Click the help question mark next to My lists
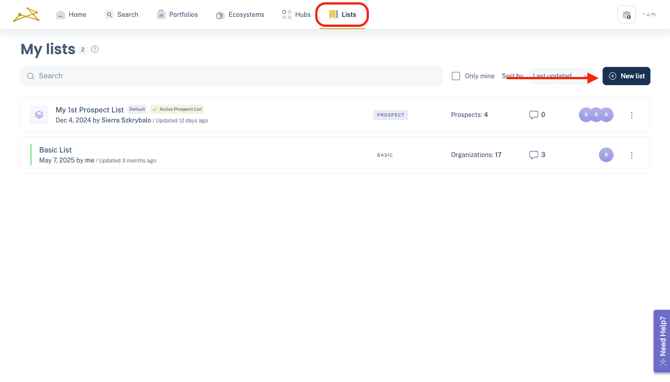Image resolution: width=670 pixels, height=382 pixels. click(95, 50)
